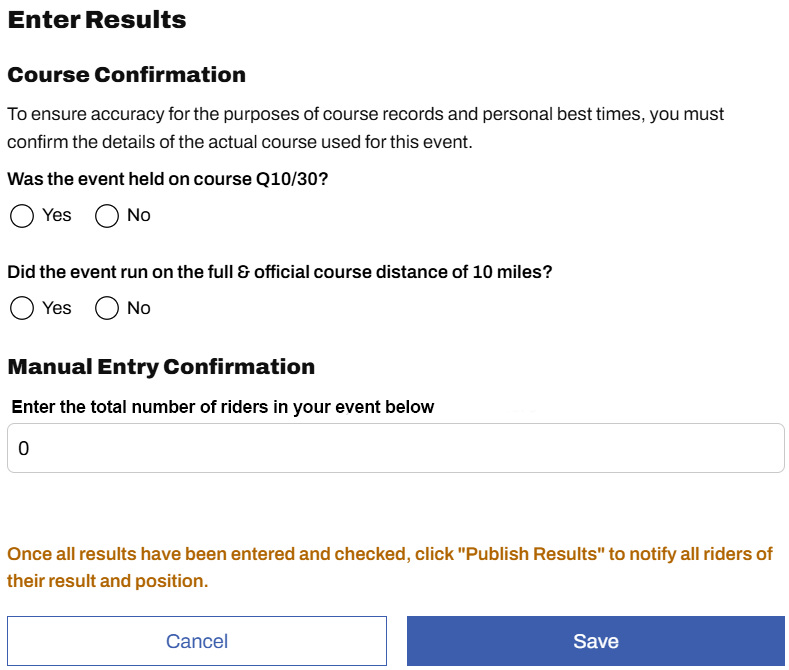
Task: Click the Yes label text under 10 miles question
Action: pos(57,308)
